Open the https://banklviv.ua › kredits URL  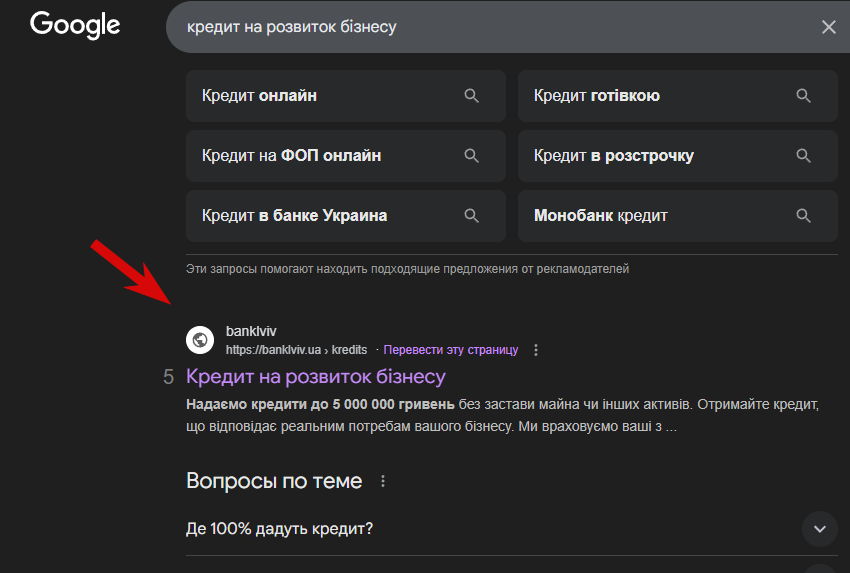tap(297, 350)
